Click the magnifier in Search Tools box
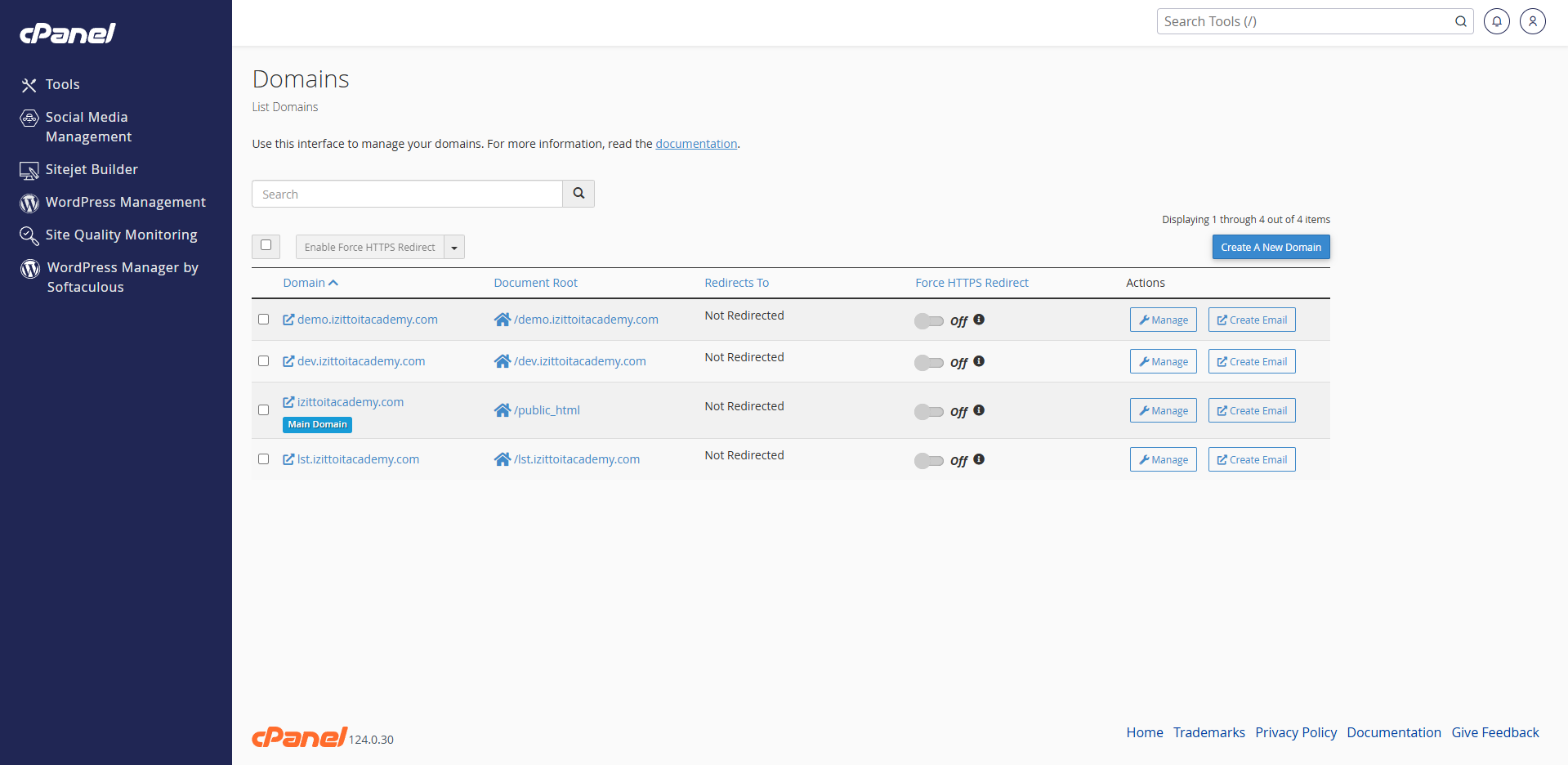Viewport: 1568px width, 765px height. point(1461,21)
